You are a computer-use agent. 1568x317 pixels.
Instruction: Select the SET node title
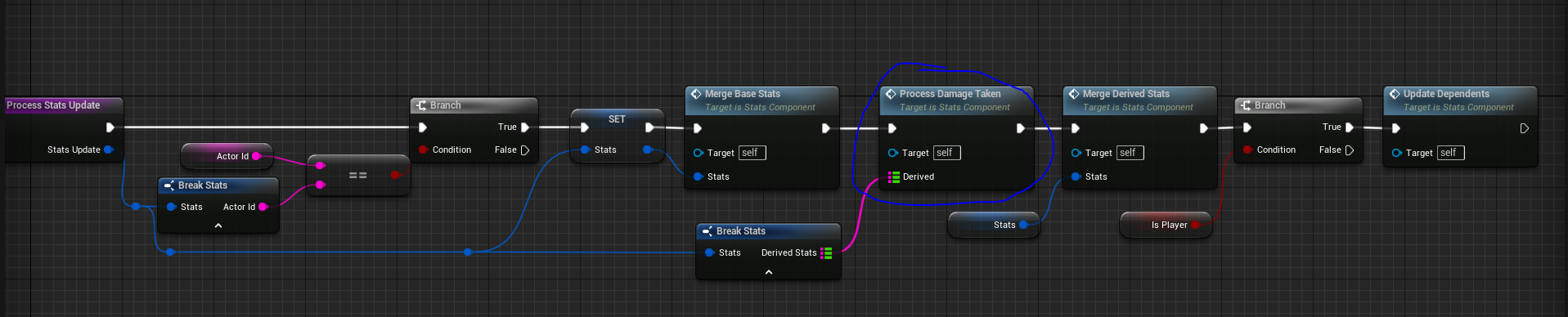click(617, 119)
